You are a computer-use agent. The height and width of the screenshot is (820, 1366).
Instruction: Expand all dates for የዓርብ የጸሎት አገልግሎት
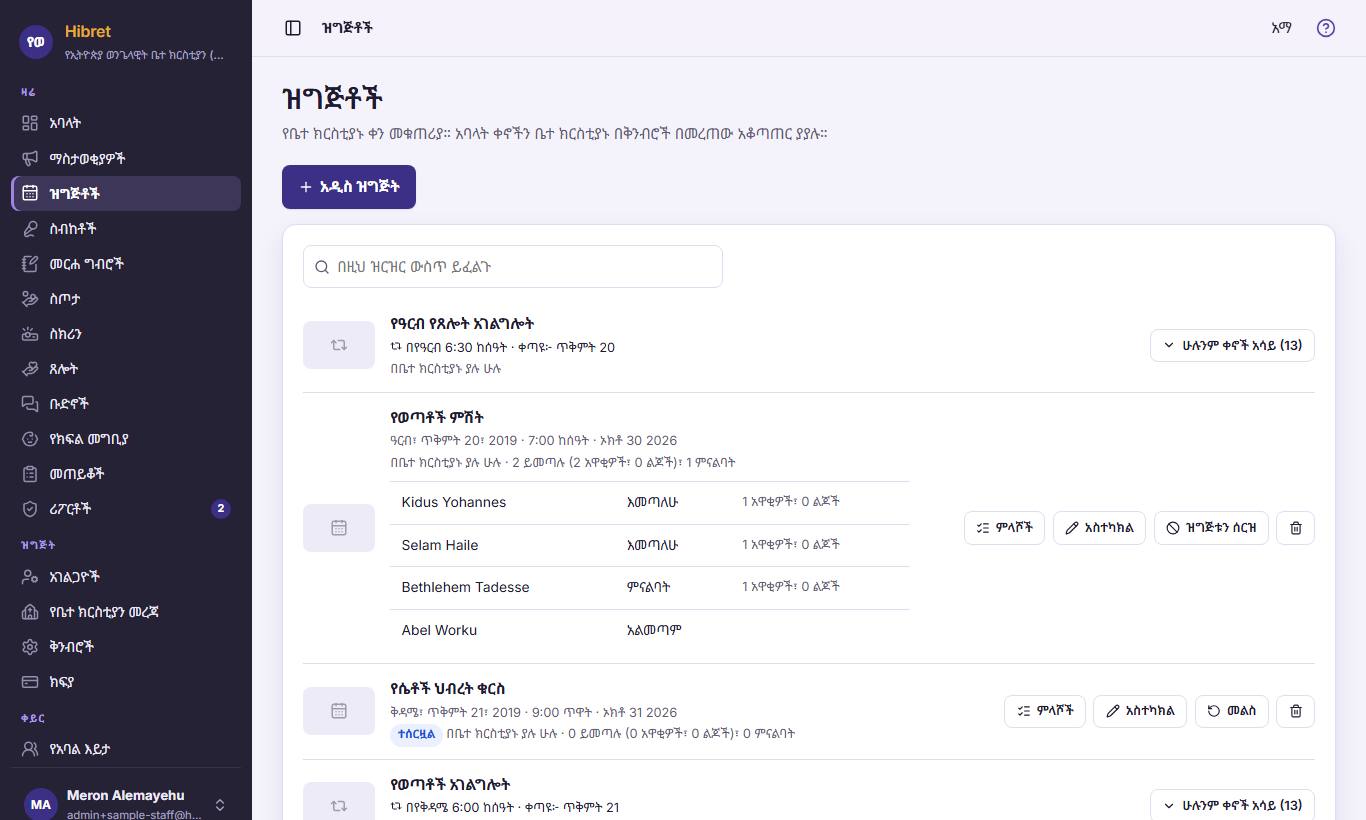pos(1232,345)
